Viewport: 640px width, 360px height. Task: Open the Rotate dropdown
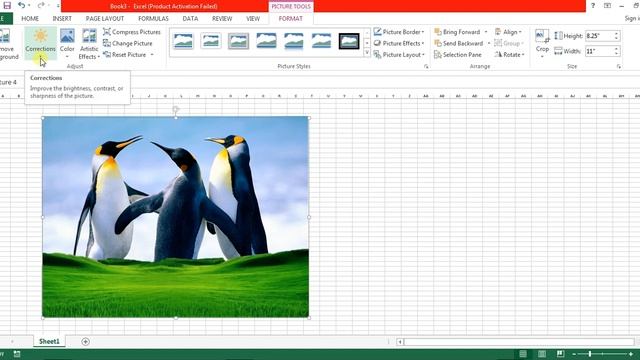[x=509, y=55]
